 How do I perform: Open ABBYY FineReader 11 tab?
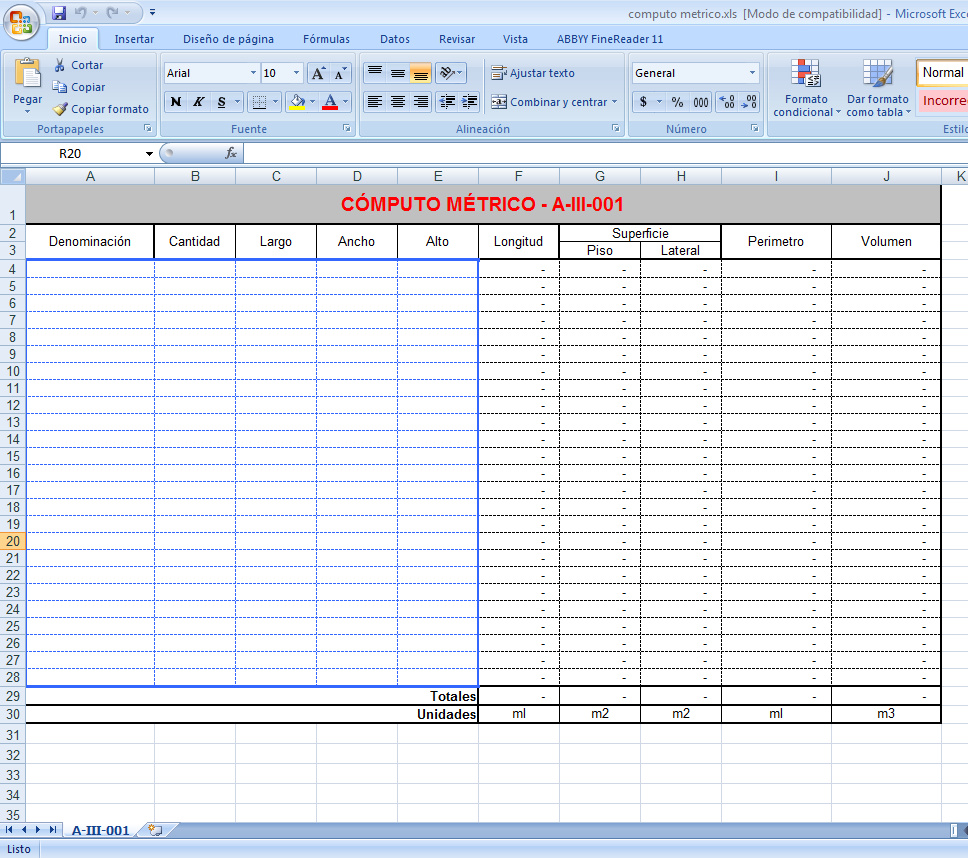click(610, 39)
